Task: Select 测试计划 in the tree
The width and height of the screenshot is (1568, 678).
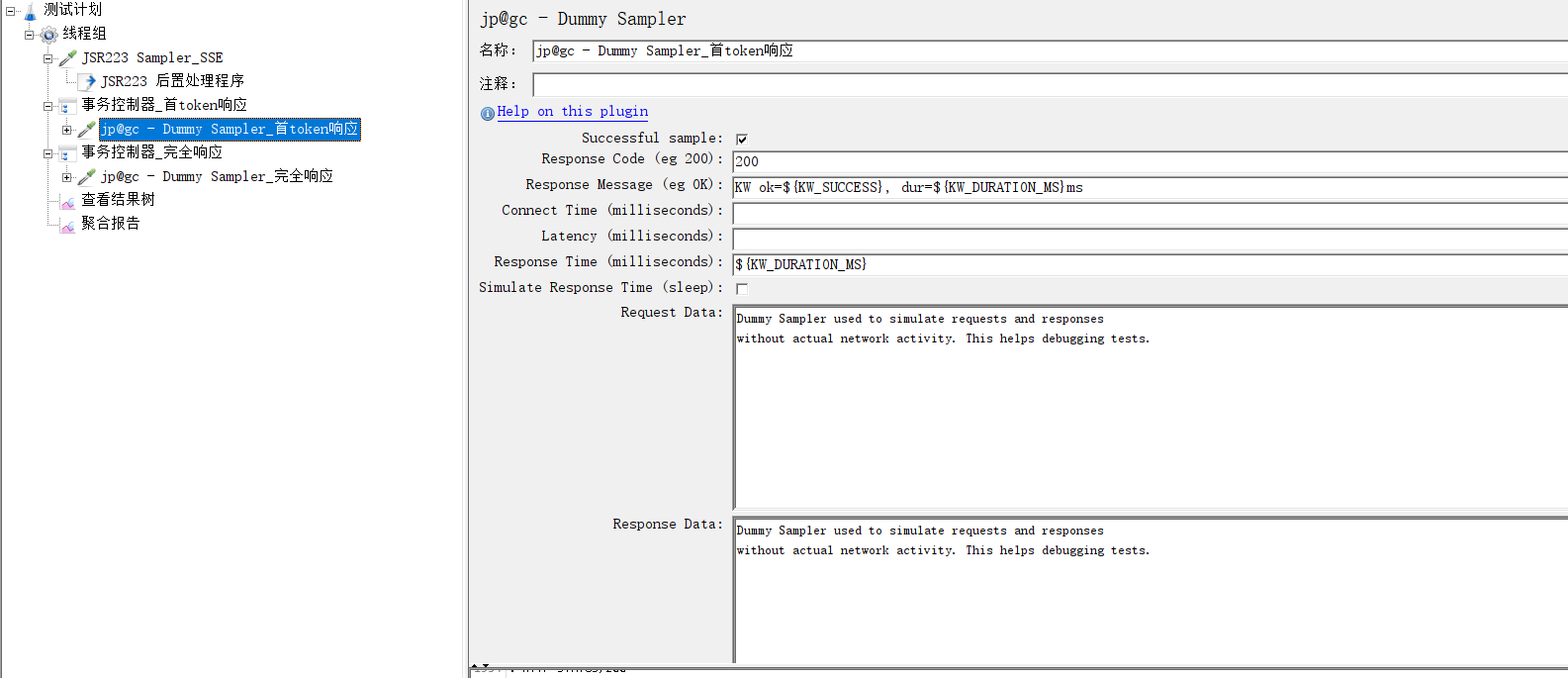Action: coord(73,10)
